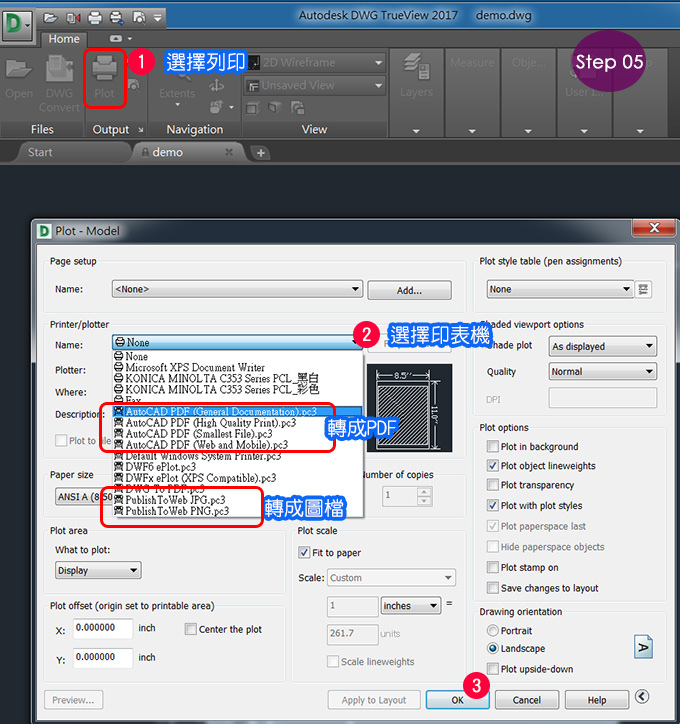Image resolution: width=680 pixels, height=724 pixels.
Task: Toggle Plot with plot styles checkbox
Action: 493,505
